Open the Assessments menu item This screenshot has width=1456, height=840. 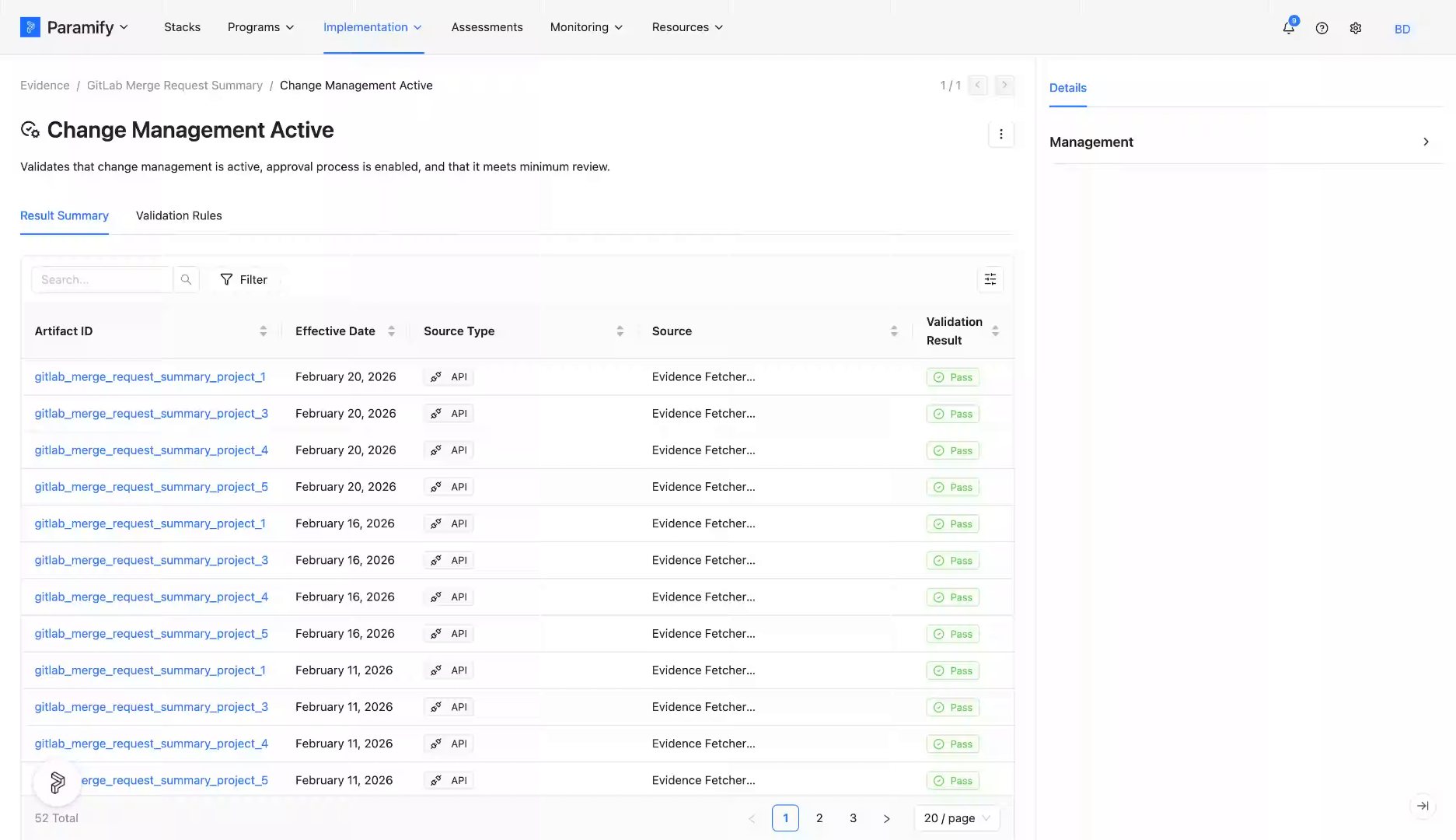tap(487, 27)
